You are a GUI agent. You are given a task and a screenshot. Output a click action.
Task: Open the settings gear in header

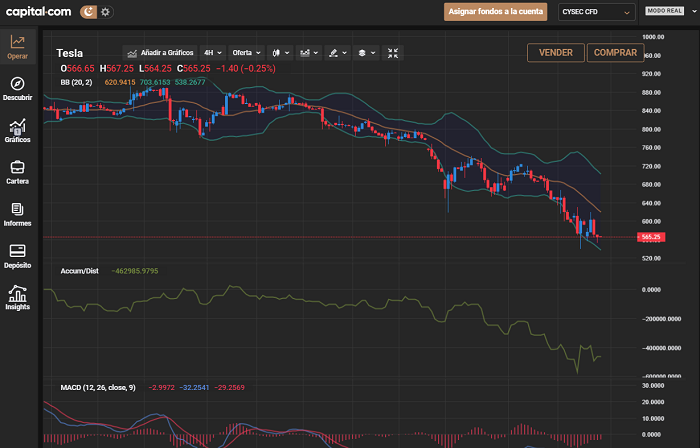click(105, 12)
